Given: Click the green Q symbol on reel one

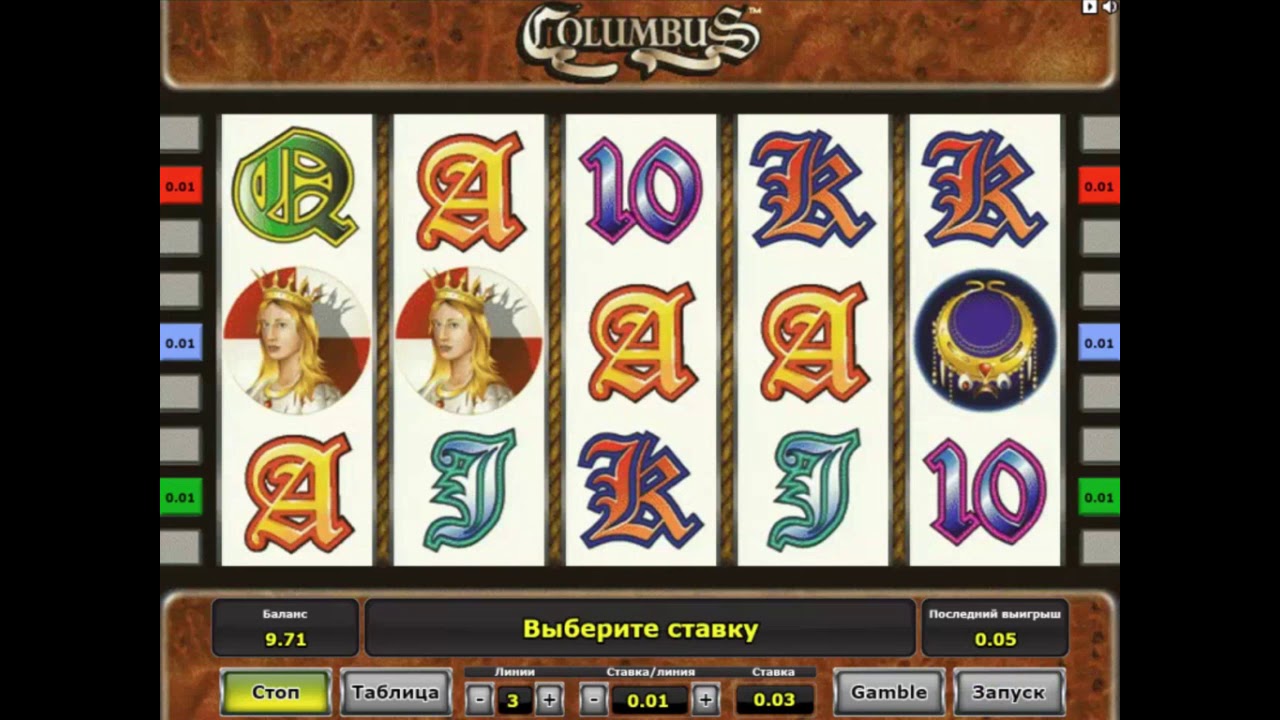Looking at the screenshot, I should coord(296,188).
